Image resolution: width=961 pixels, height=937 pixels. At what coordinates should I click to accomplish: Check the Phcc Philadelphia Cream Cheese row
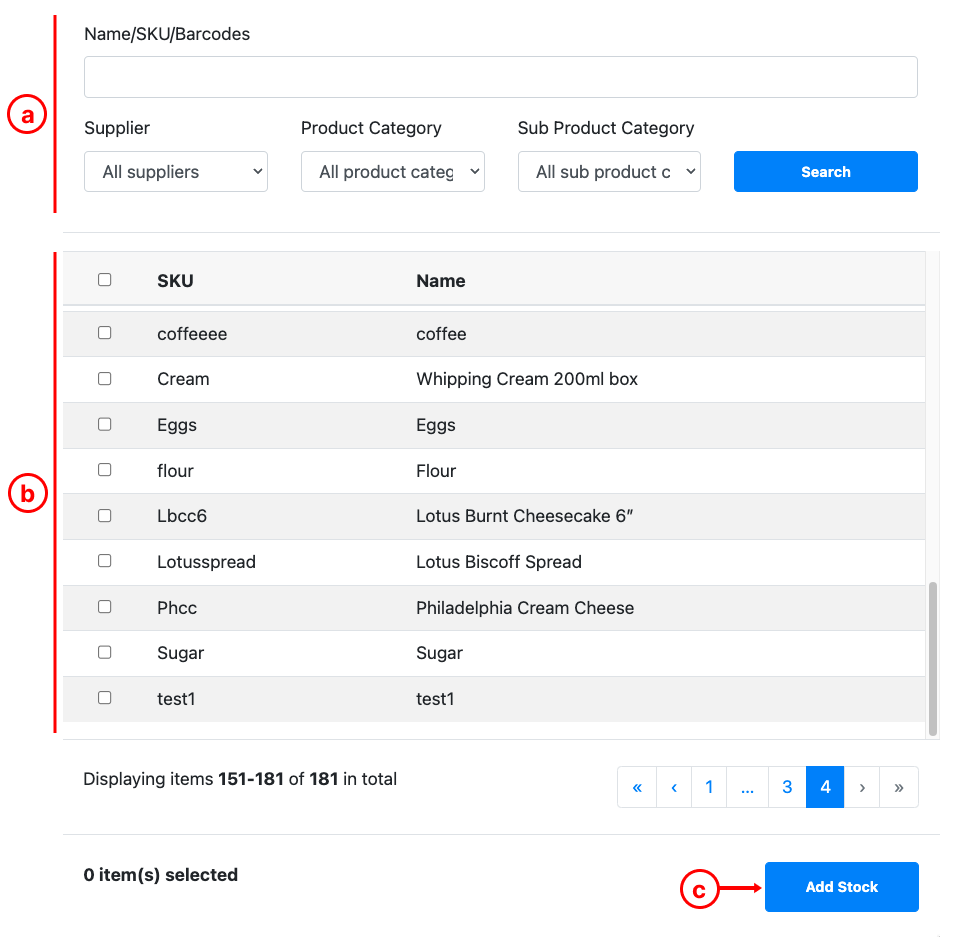coord(105,607)
